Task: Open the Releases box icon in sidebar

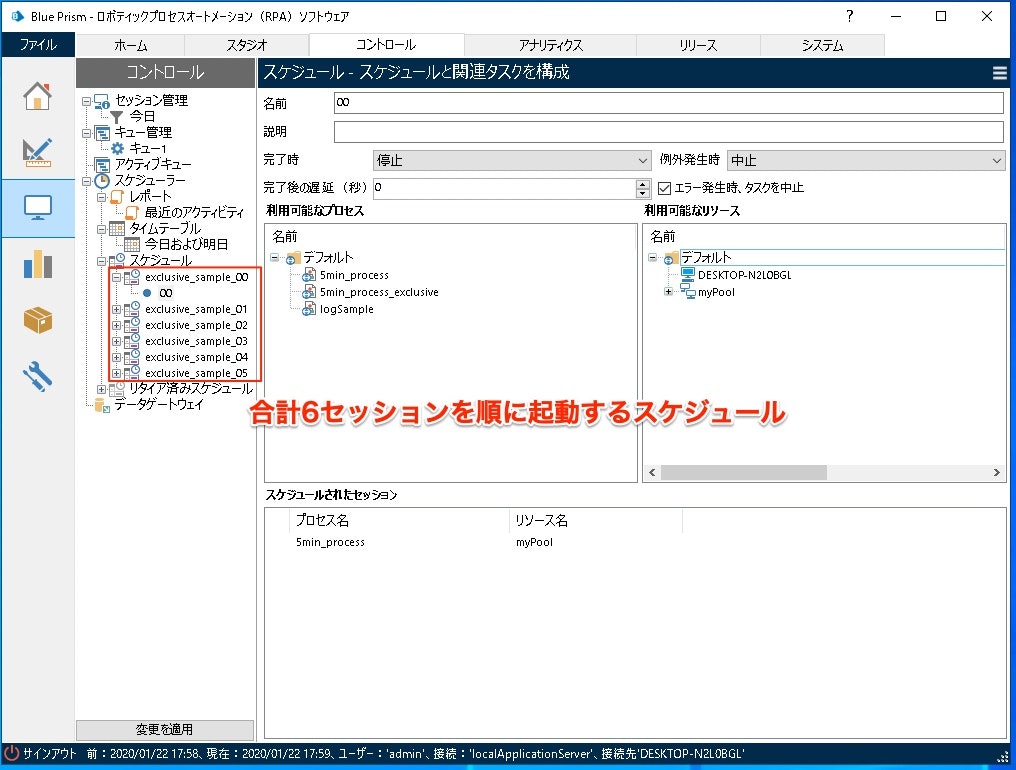Action: point(38,320)
